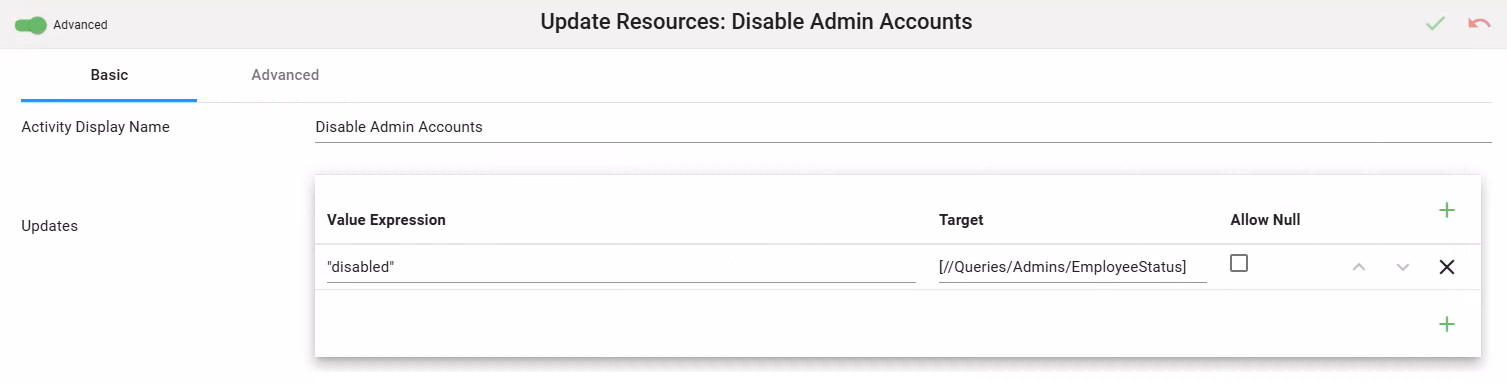Click the Activity Display Name label
The width and height of the screenshot is (1507, 383).
(95, 127)
